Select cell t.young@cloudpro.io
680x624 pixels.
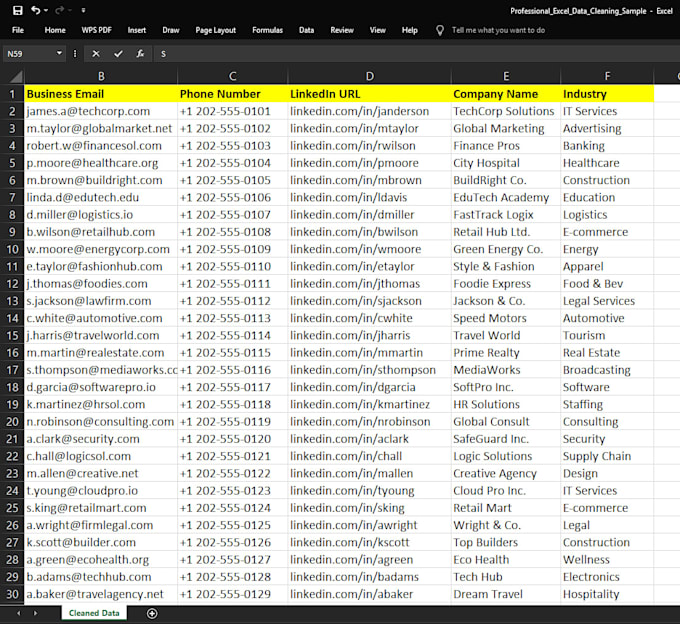point(101,490)
